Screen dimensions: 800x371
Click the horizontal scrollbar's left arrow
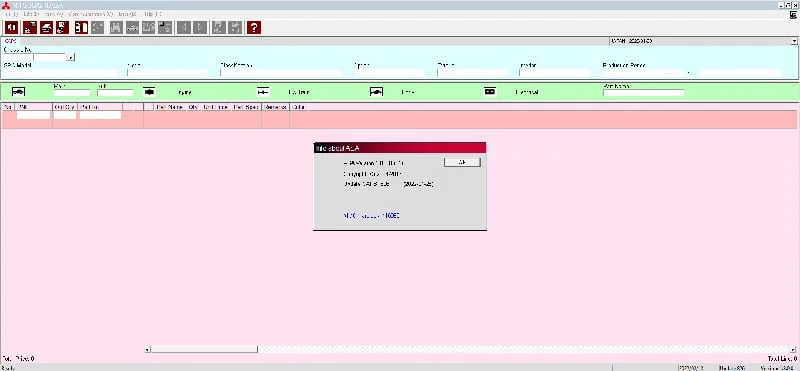tap(147, 350)
